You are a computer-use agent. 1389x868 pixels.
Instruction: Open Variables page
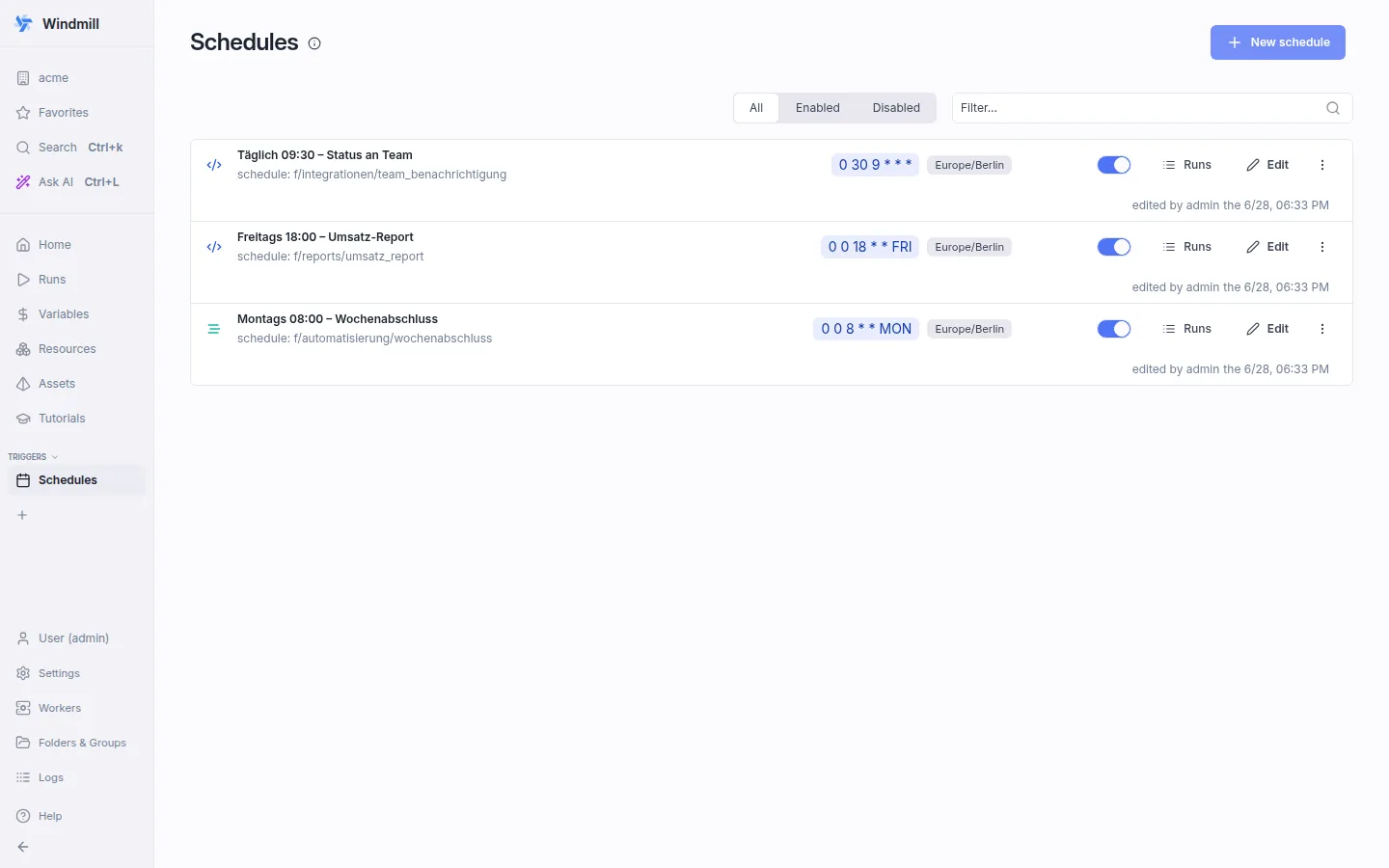[x=77, y=314]
